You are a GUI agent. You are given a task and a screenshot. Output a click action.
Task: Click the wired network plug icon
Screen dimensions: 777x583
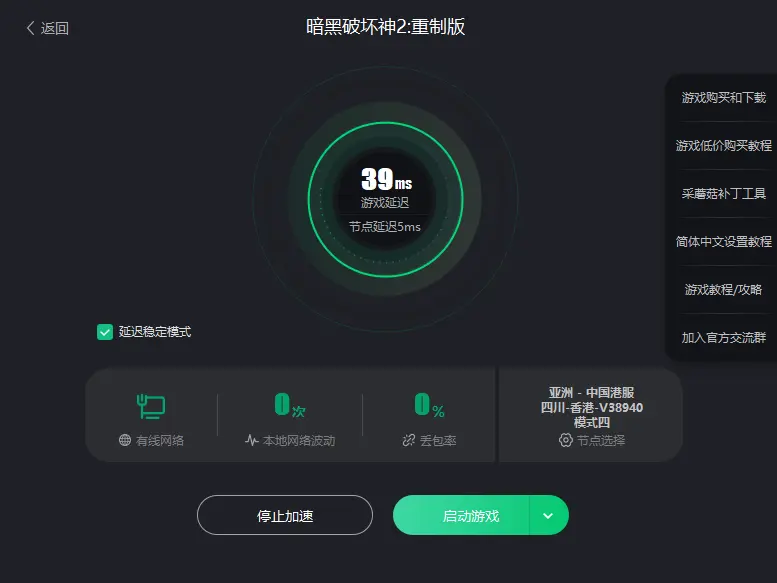[151, 406]
